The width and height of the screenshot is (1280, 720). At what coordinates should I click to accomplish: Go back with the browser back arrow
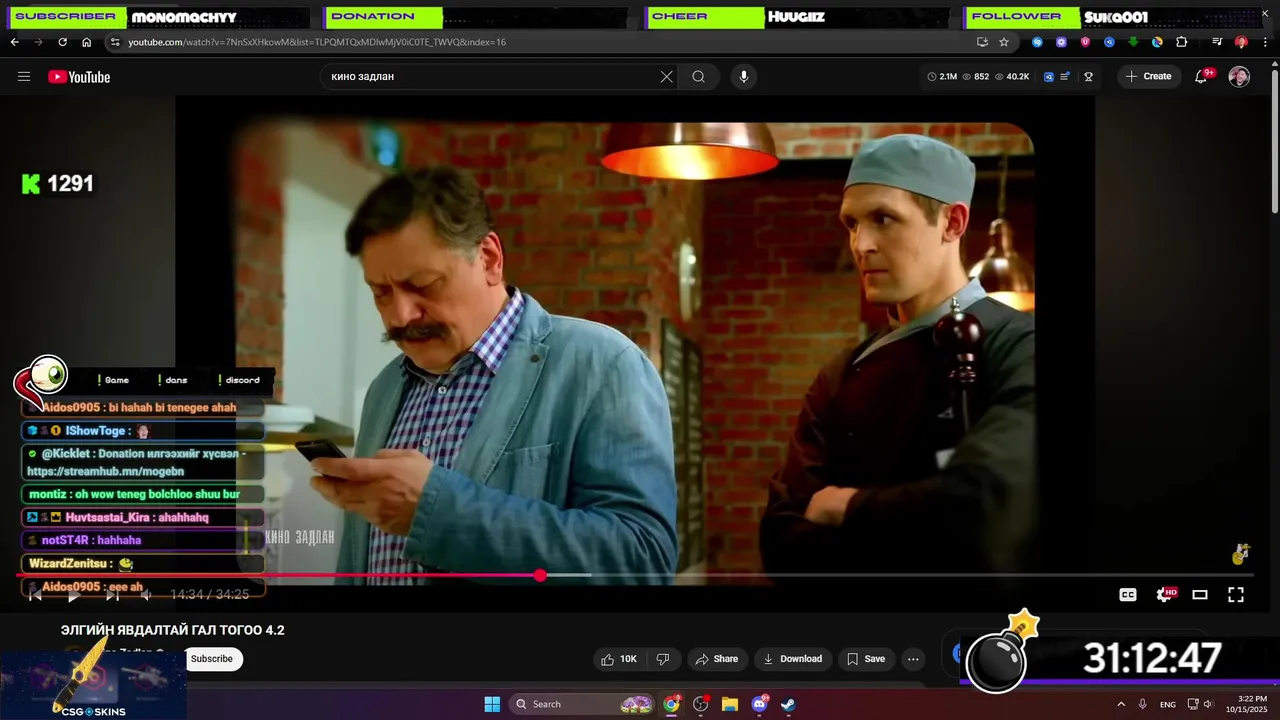[x=14, y=42]
